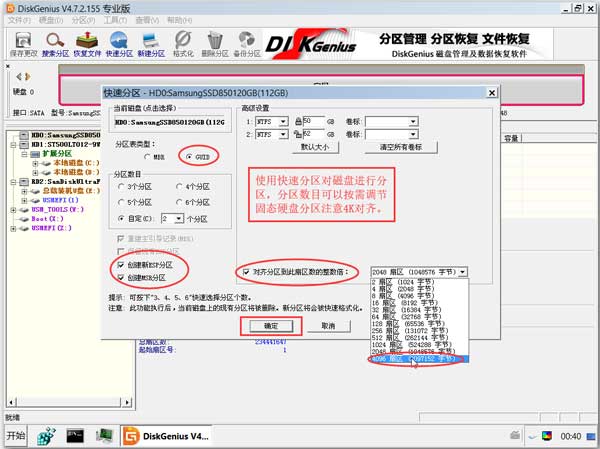Click the 取消 cancel button
The height and width of the screenshot is (449, 600).
[328, 326]
